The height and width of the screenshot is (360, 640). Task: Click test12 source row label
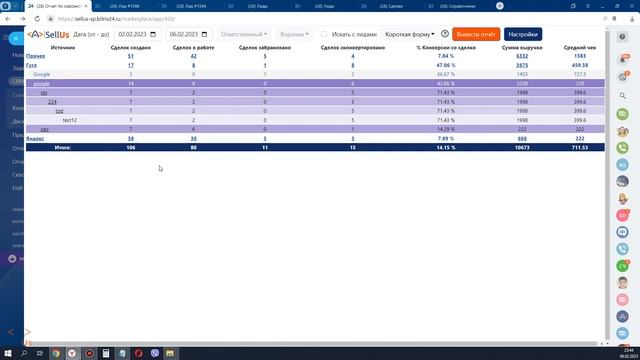click(x=70, y=120)
